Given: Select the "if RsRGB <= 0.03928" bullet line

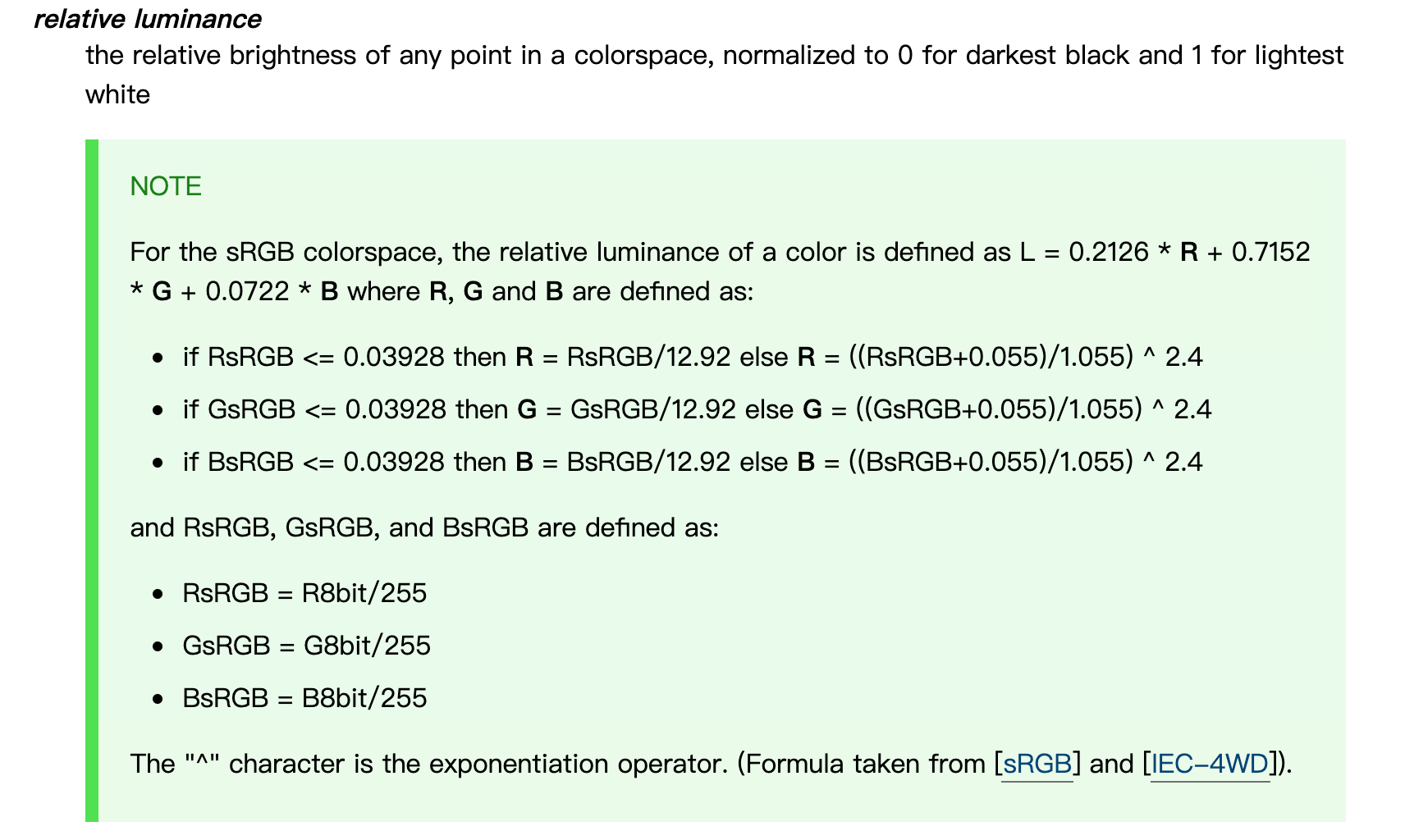Looking at the screenshot, I should point(693,357).
